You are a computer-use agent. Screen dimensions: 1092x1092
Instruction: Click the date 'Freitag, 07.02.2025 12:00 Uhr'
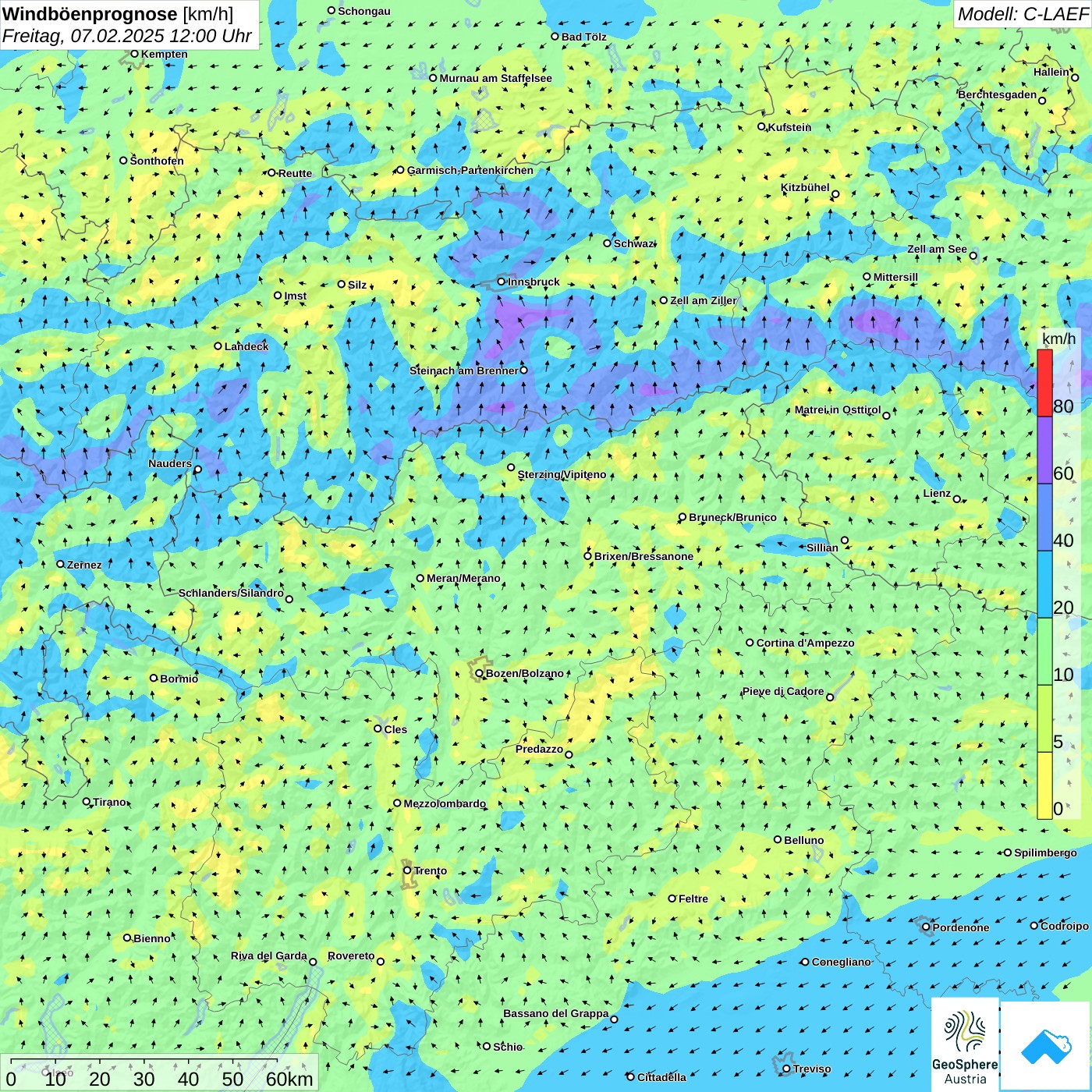tap(127, 36)
